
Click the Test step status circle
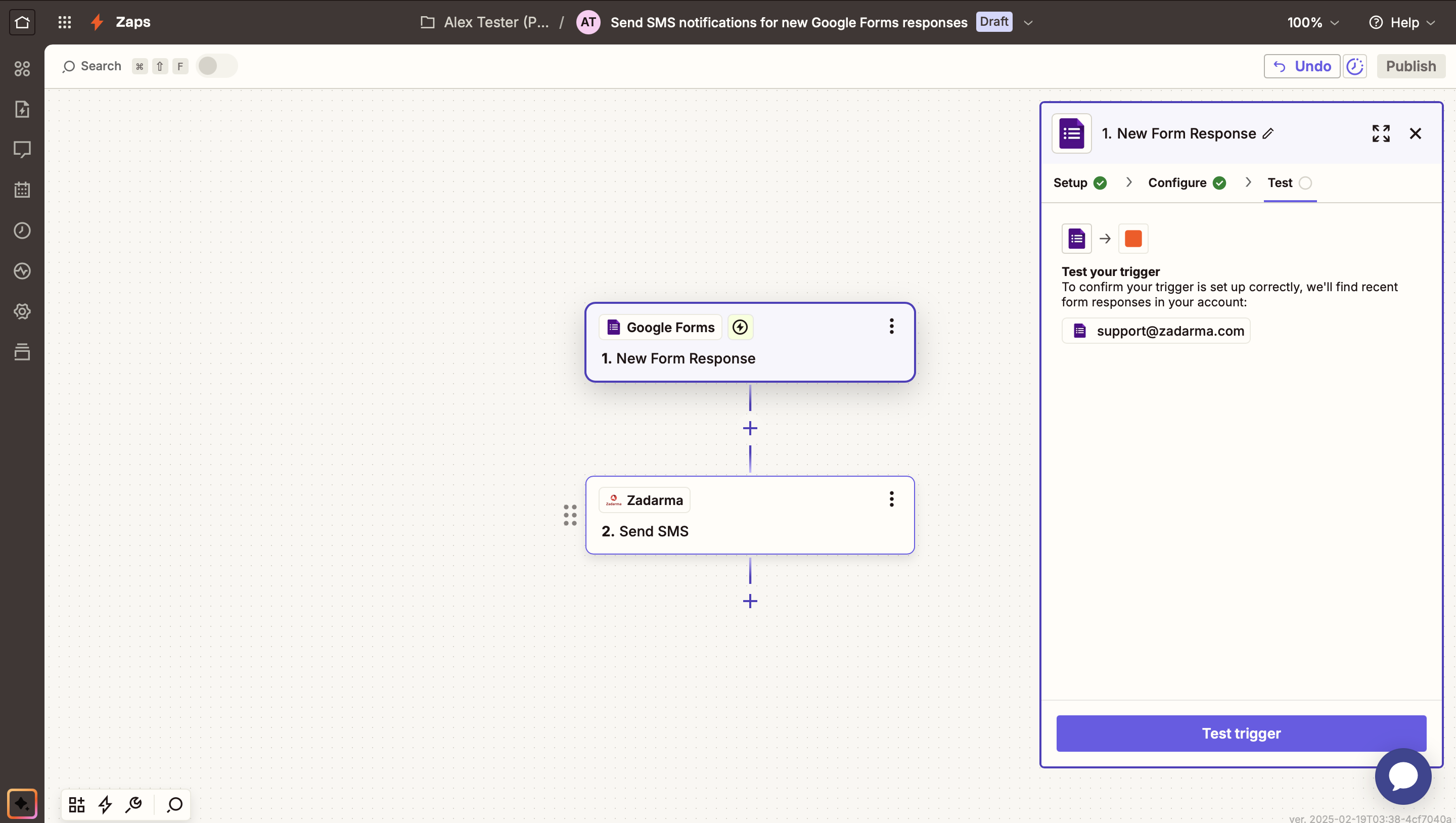point(1305,183)
